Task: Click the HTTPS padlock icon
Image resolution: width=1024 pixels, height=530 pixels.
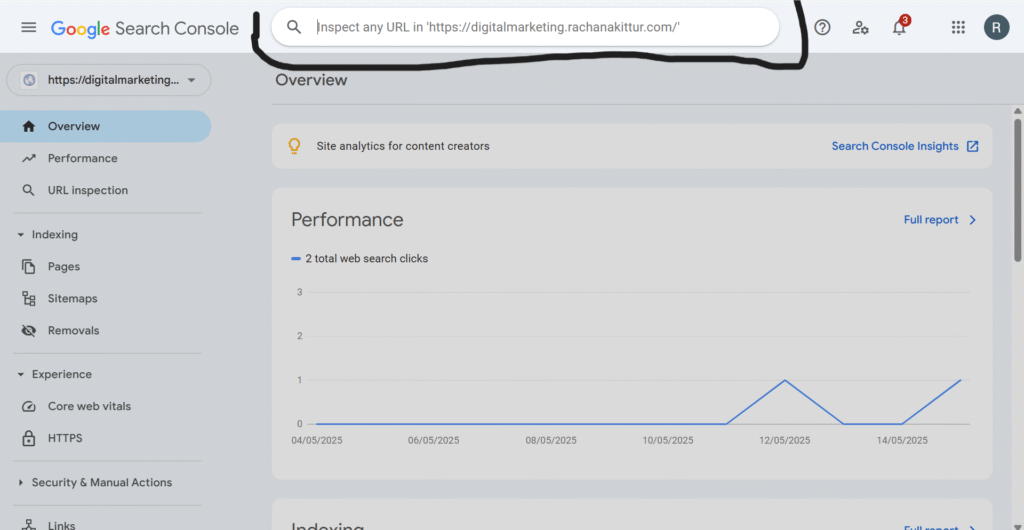Action: click(x=28, y=438)
